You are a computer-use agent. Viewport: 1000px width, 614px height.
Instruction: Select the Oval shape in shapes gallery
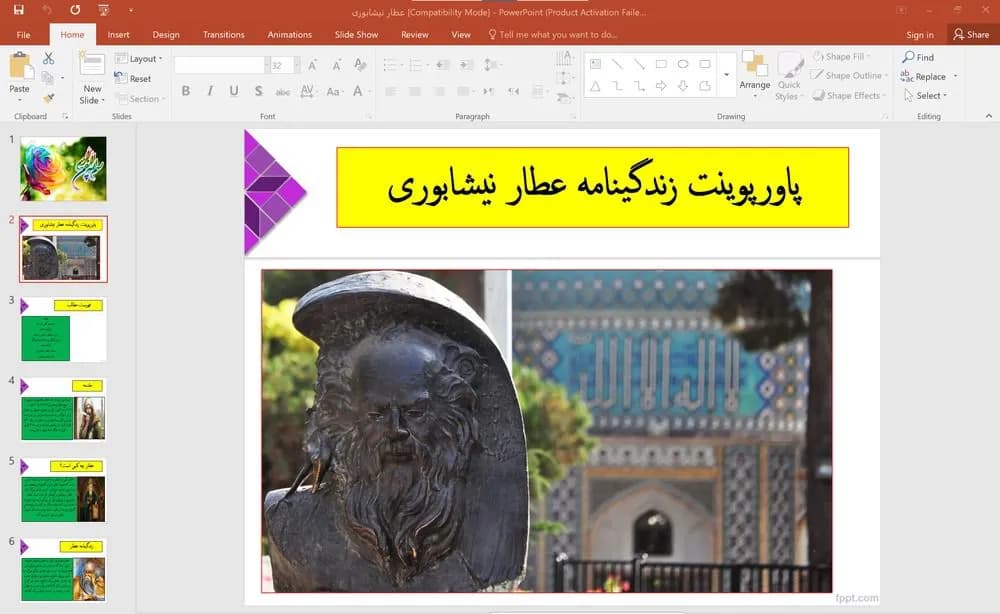[683, 64]
